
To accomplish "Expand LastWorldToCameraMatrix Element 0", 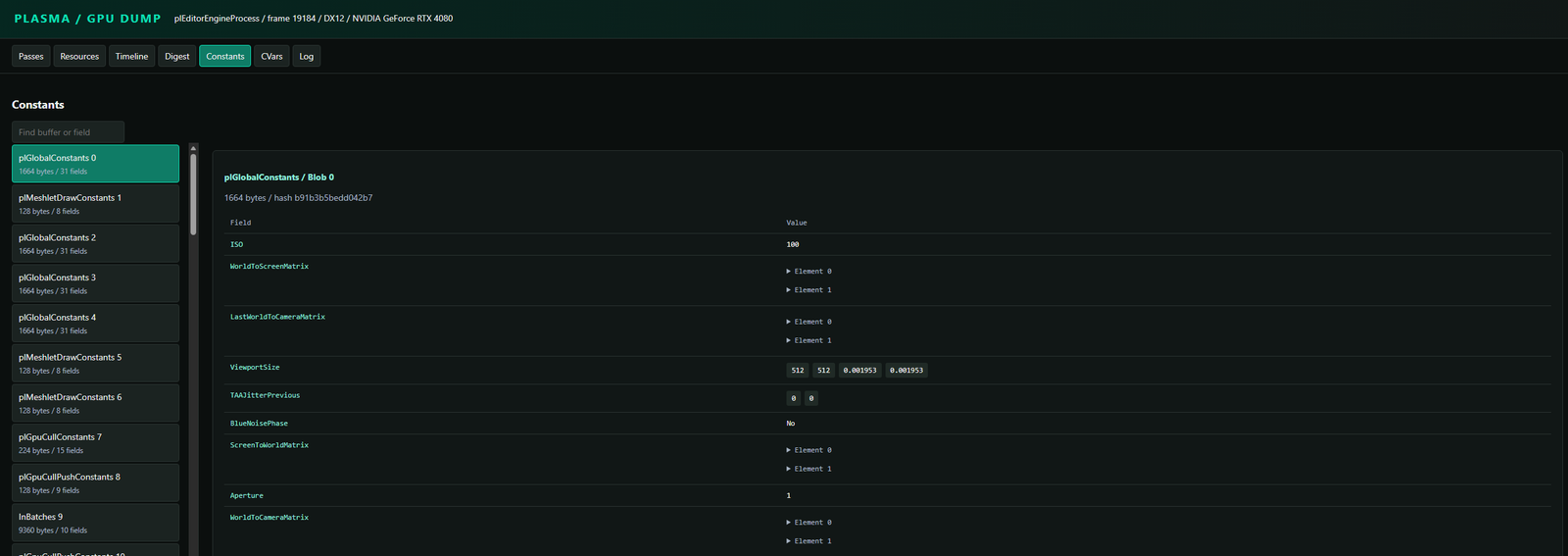I will [808, 322].
